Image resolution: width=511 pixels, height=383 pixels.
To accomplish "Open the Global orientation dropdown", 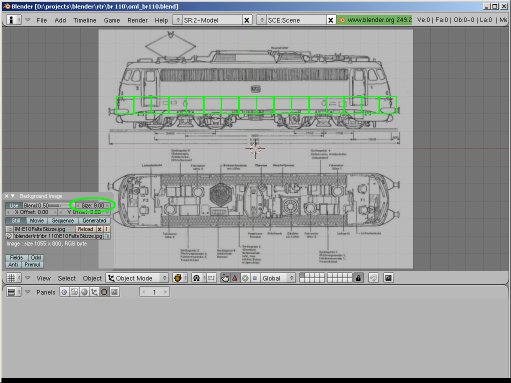I will point(278,278).
